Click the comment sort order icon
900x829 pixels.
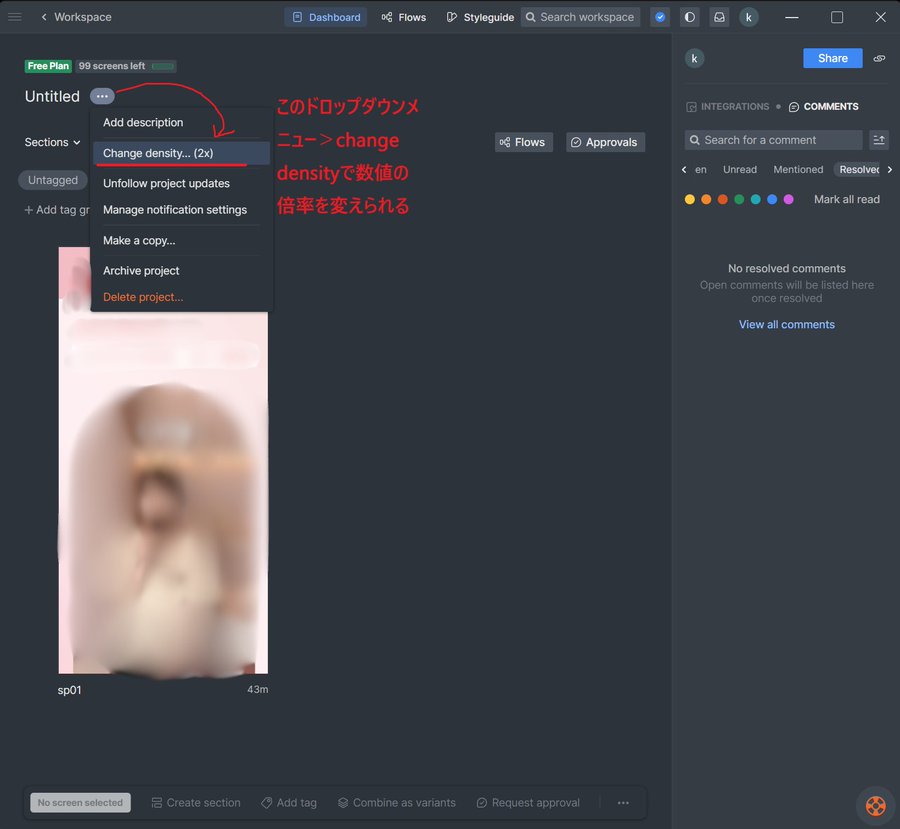879,140
